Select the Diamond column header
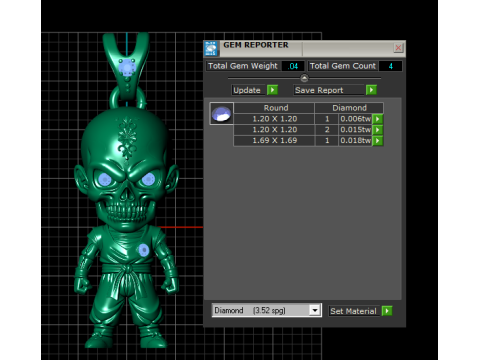The width and height of the screenshot is (480, 360). point(349,108)
